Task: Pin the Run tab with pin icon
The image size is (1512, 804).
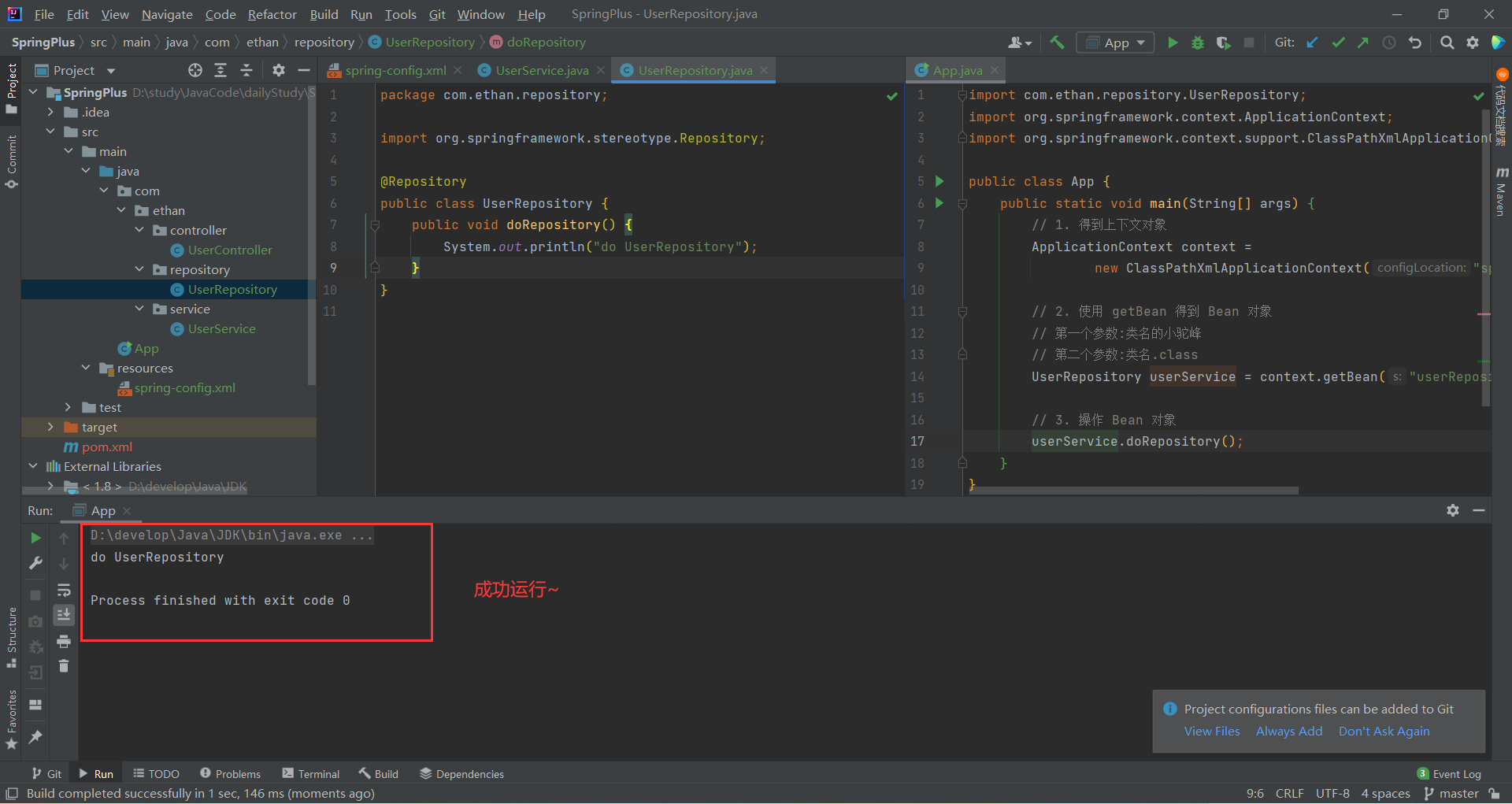Action: point(35,737)
